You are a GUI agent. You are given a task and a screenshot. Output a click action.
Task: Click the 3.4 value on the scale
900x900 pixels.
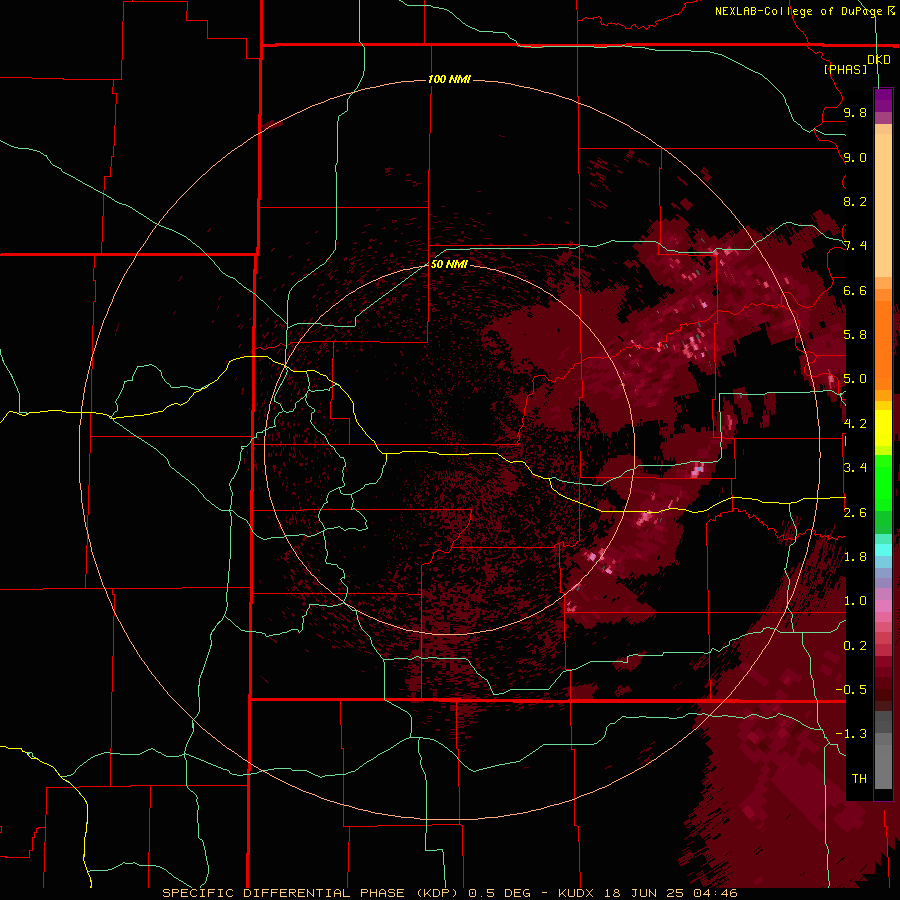click(x=855, y=468)
